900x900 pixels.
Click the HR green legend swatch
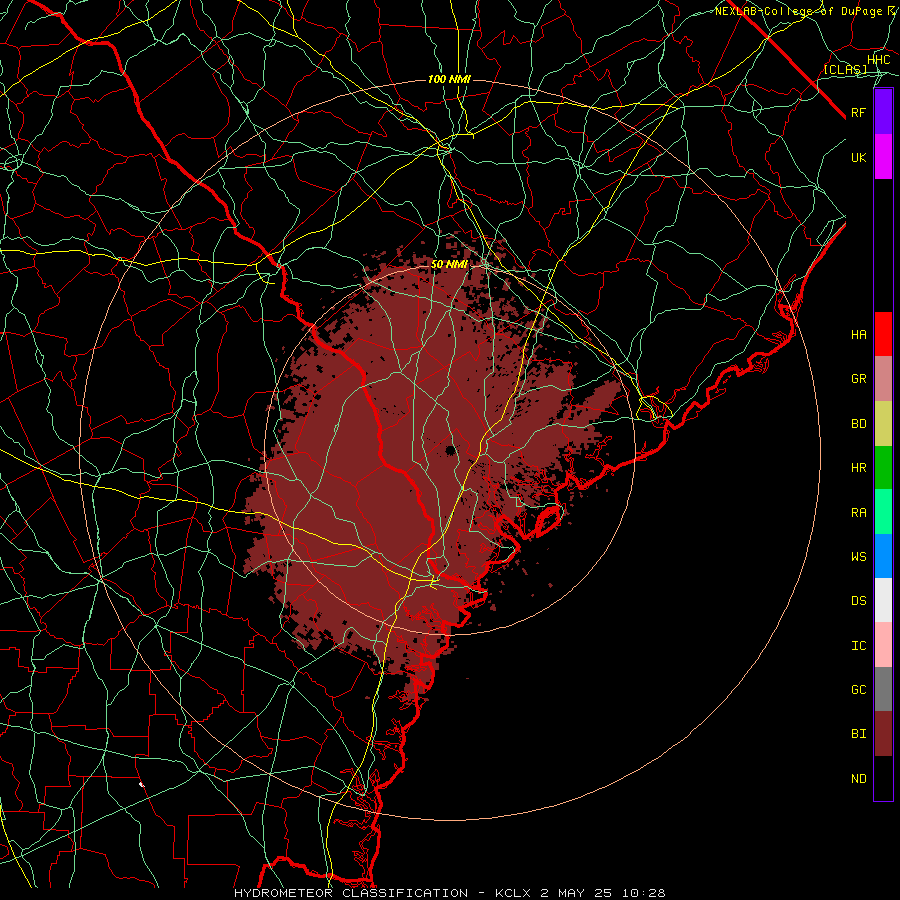(x=883, y=468)
